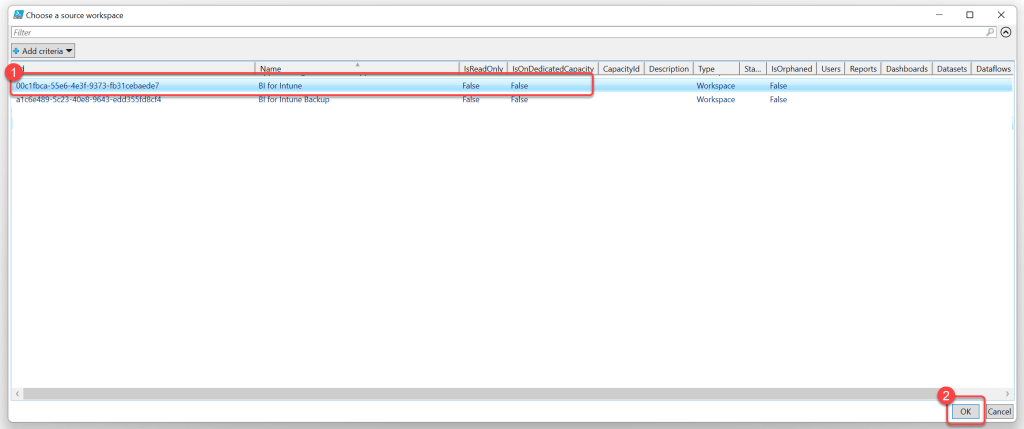The width and height of the screenshot is (1024, 429).
Task: Click the CapacityId column header
Action: coord(621,69)
